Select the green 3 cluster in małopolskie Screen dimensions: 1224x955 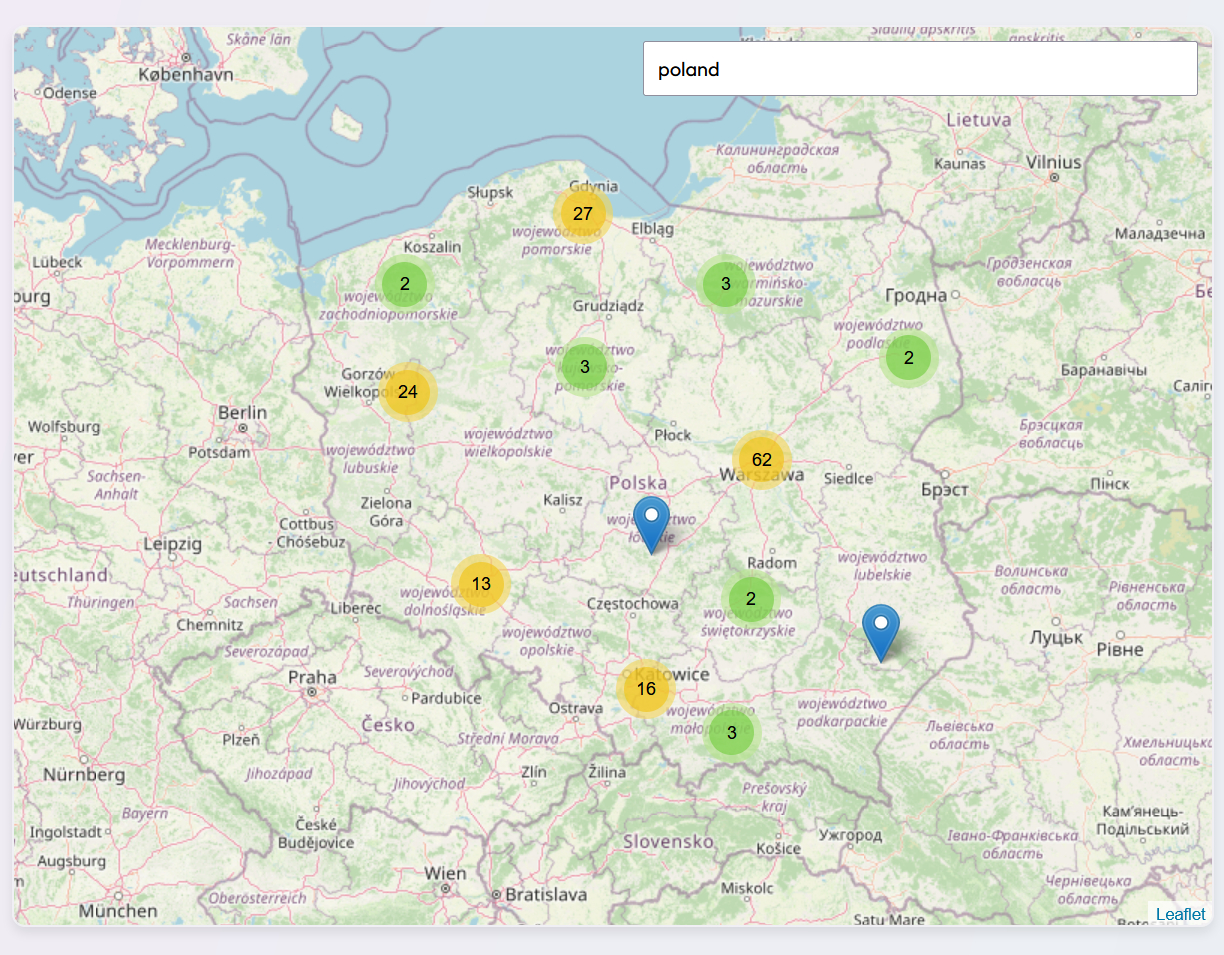(x=734, y=732)
